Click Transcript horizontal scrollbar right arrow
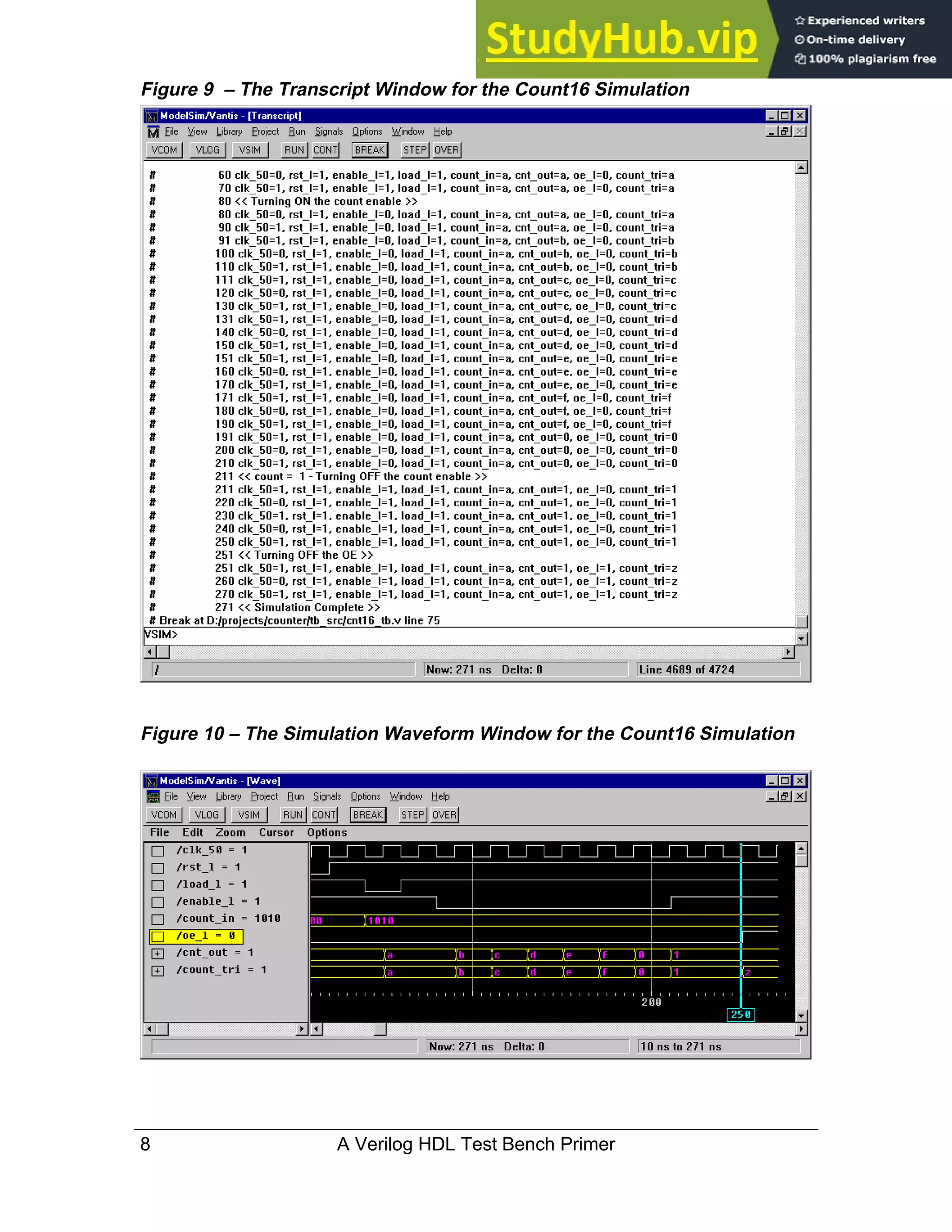The width and height of the screenshot is (952, 1232). [x=788, y=652]
